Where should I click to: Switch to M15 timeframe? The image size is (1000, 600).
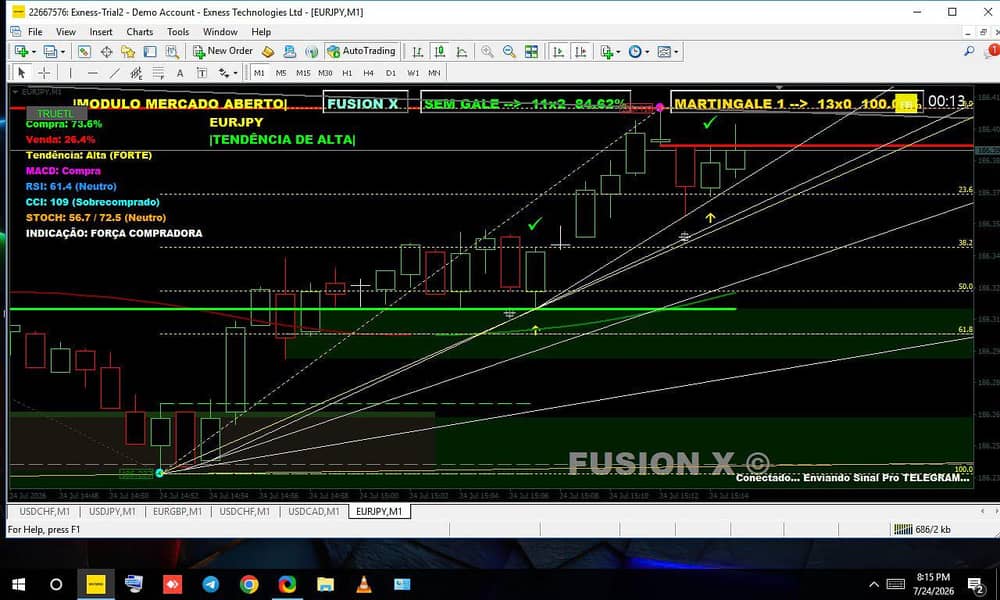303,73
